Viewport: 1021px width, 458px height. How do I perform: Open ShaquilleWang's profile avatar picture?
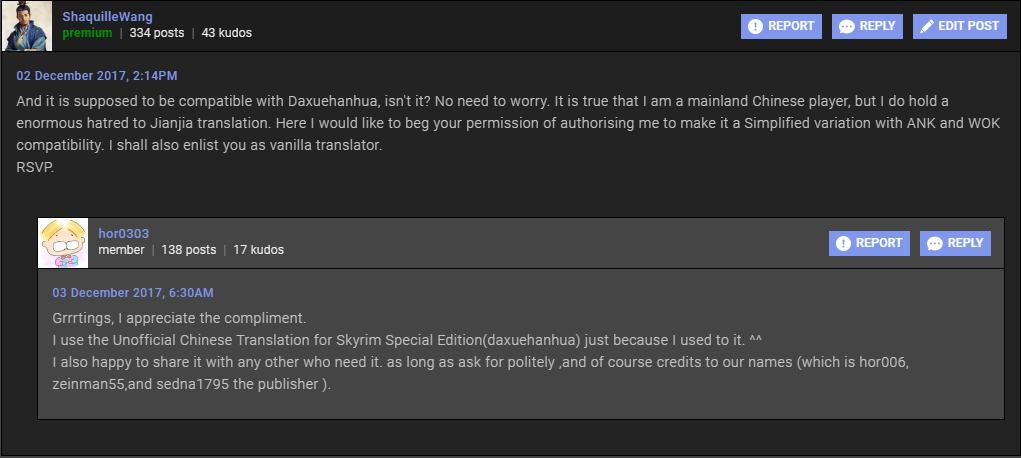28,26
